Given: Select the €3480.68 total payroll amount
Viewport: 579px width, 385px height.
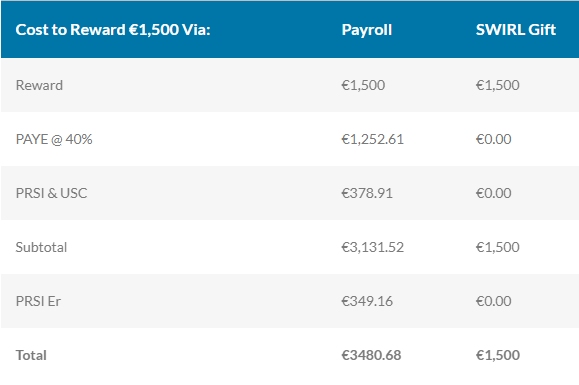Looking at the screenshot, I should tap(371, 355).
